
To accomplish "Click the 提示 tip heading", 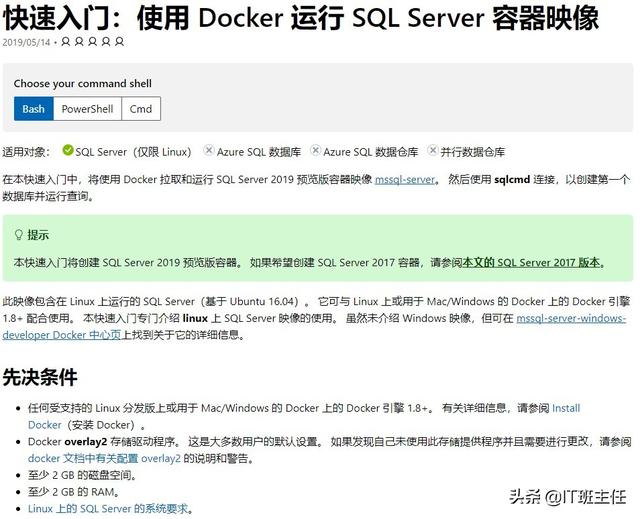I will coord(38,235).
